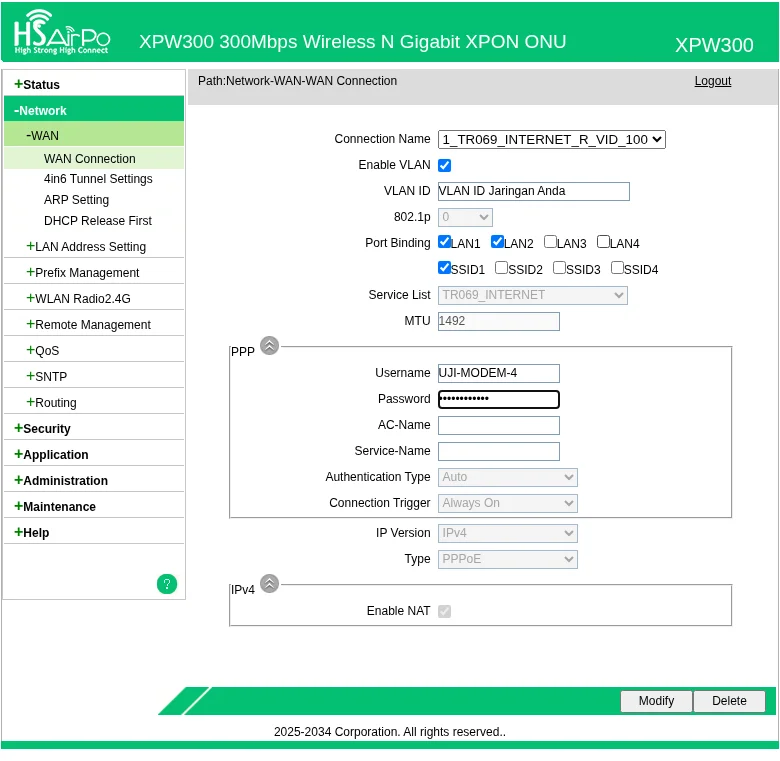Expand the Application menu
780x761 pixels.
94,455
